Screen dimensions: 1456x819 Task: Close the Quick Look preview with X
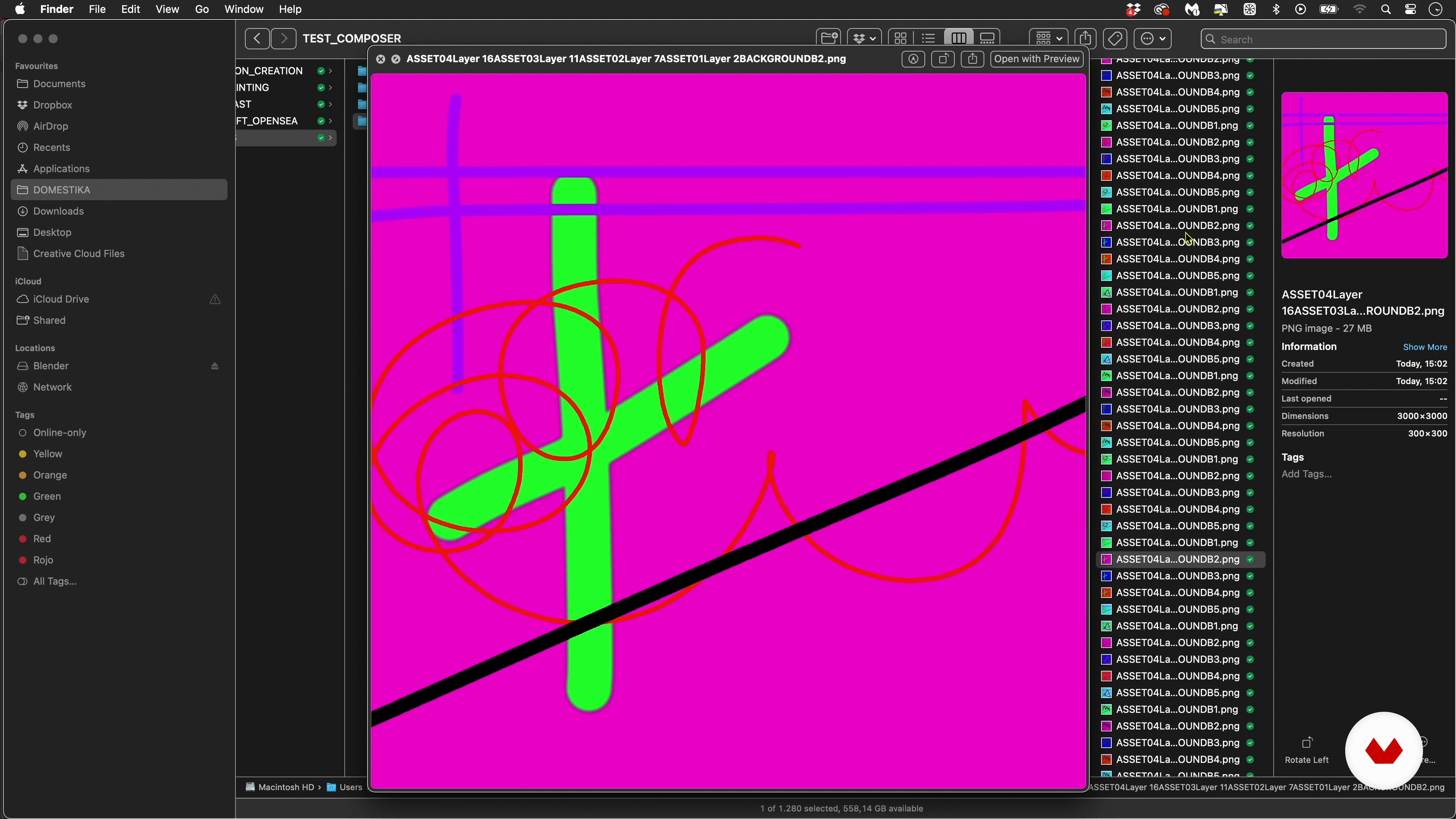point(380,60)
